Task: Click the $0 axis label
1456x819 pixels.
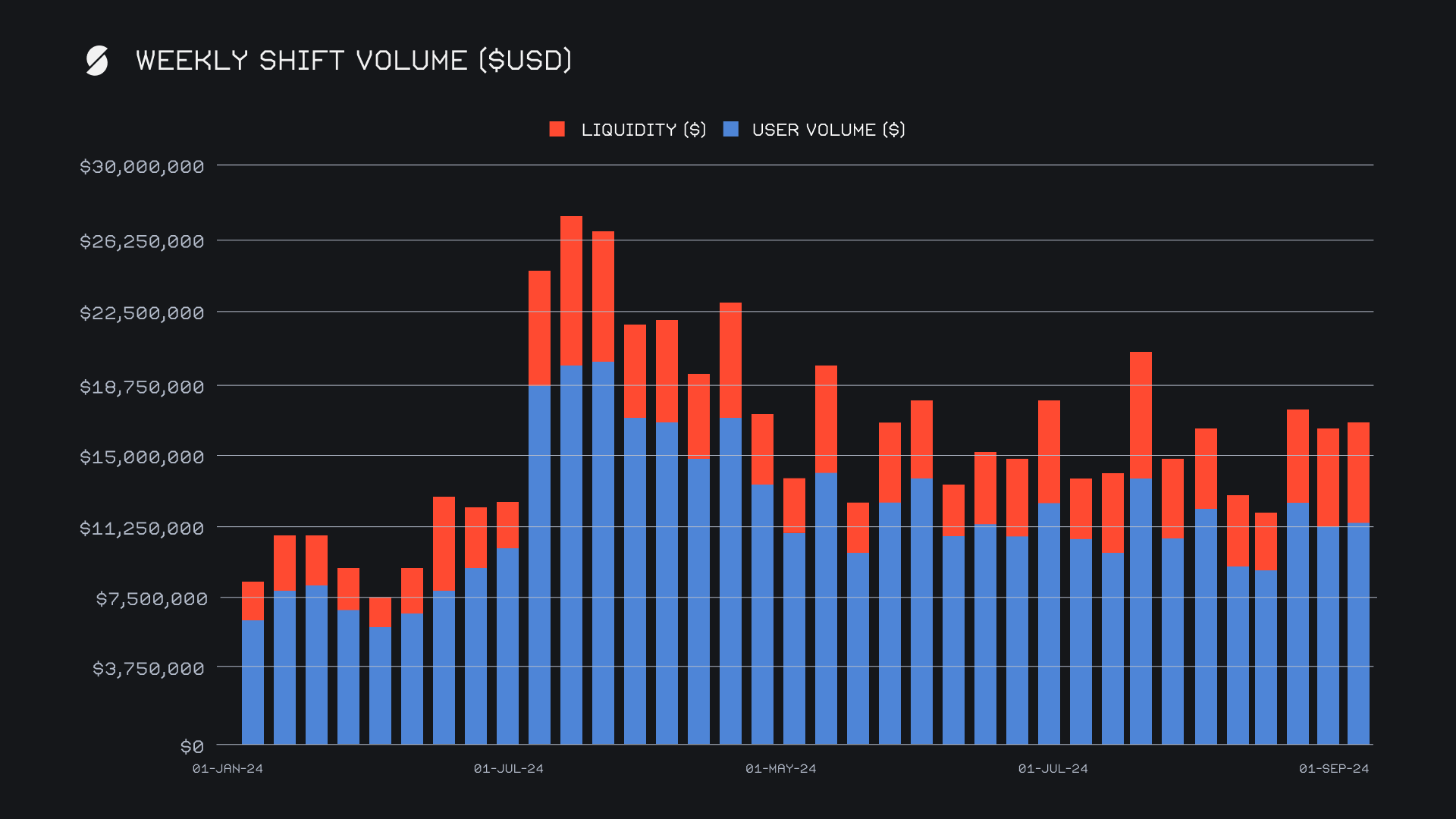Action: (x=192, y=747)
